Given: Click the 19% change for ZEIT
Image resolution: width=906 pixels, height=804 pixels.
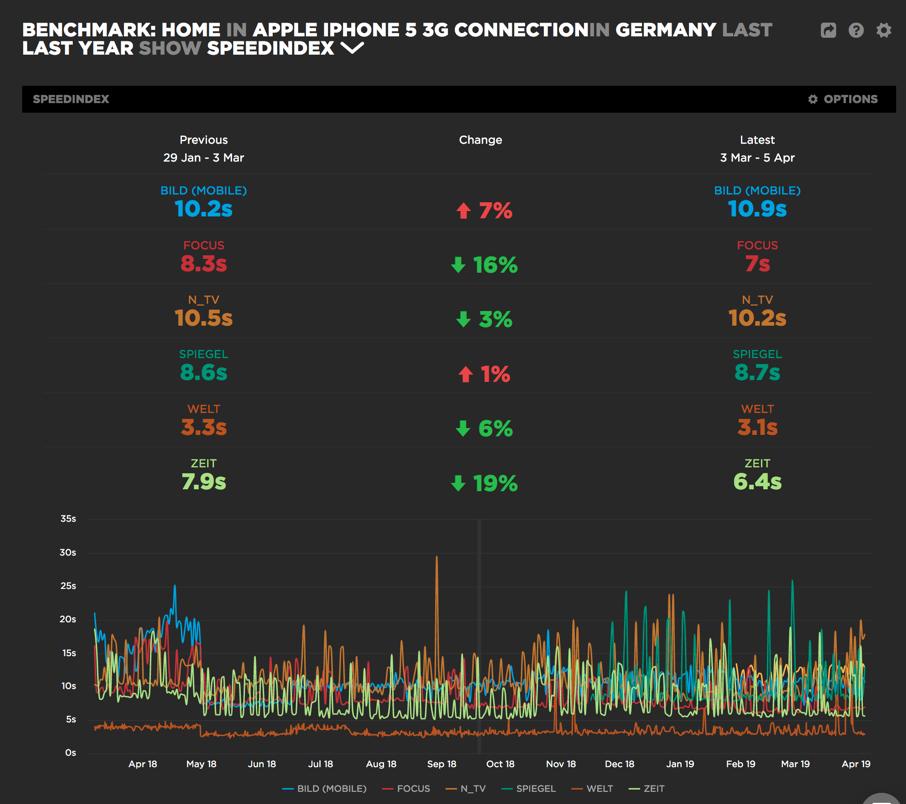Looking at the screenshot, I should [x=495, y=483].
